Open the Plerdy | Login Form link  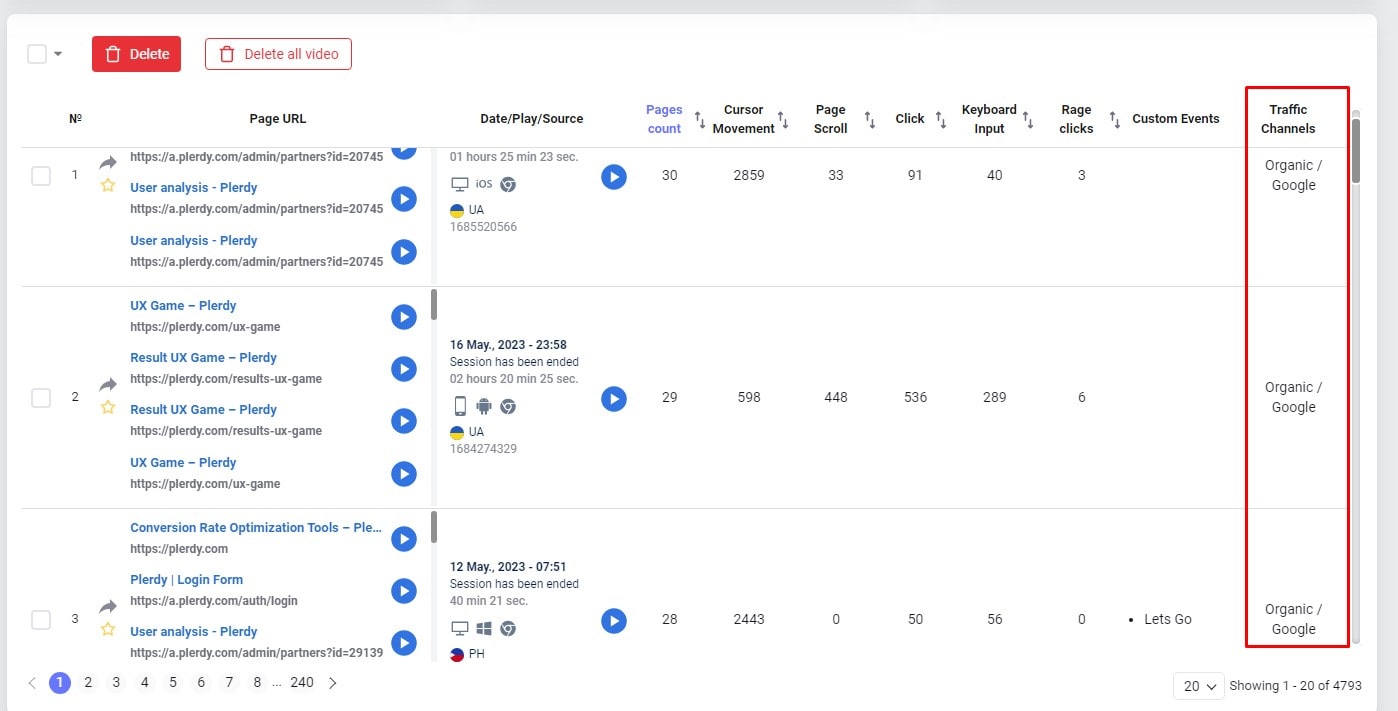click(x=186, y=579)
